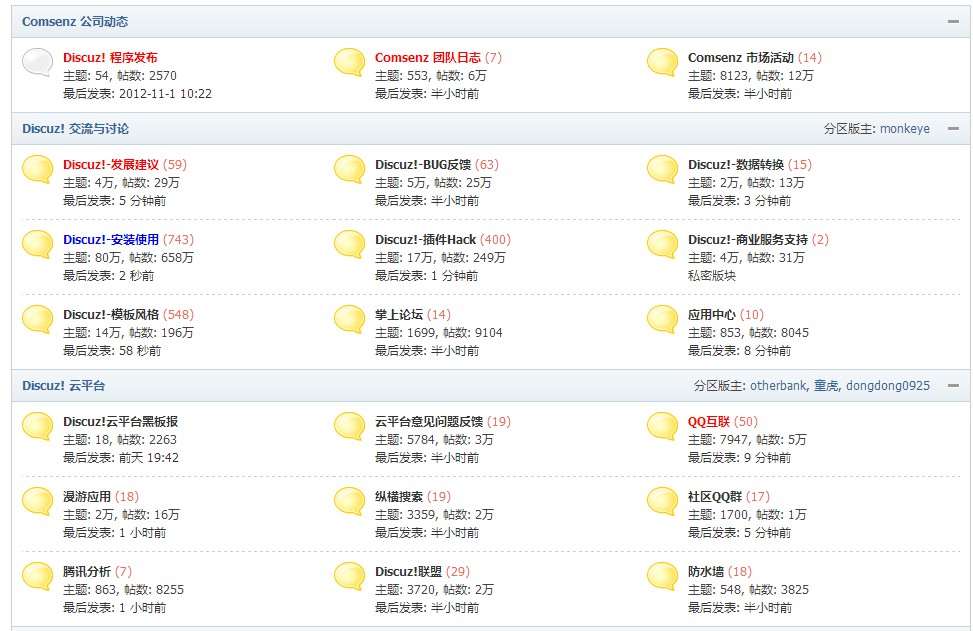Open the Discuz!-发展建议 forum

(111, 164)
